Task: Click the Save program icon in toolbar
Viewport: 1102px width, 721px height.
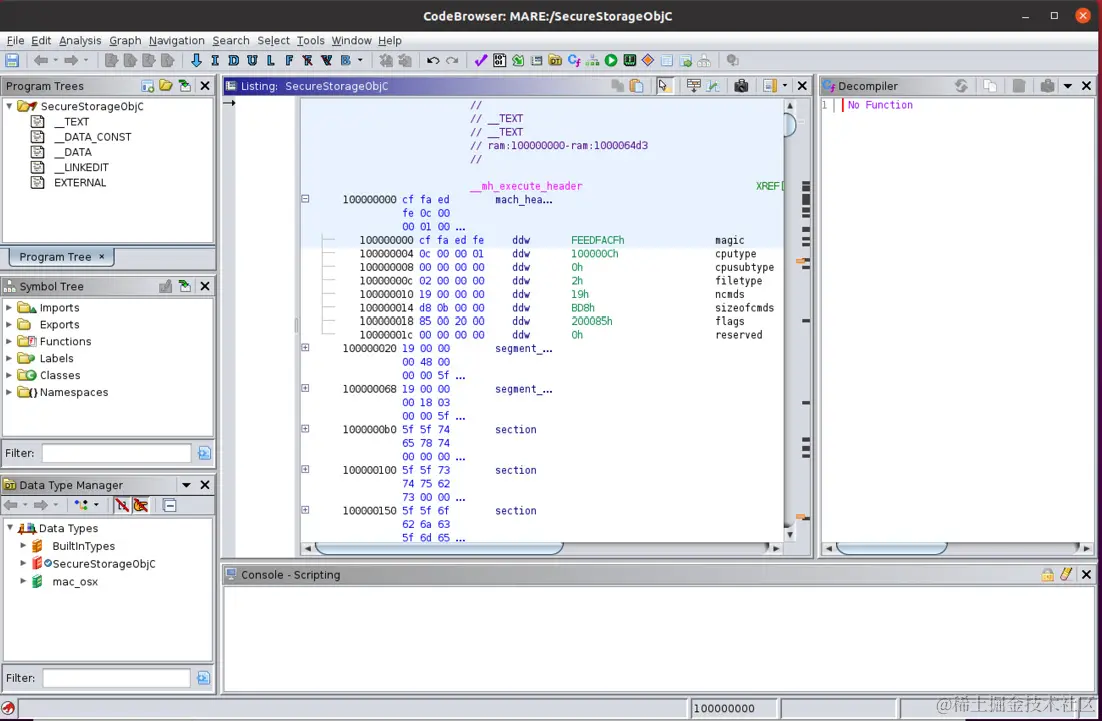Action: (13, 61)
